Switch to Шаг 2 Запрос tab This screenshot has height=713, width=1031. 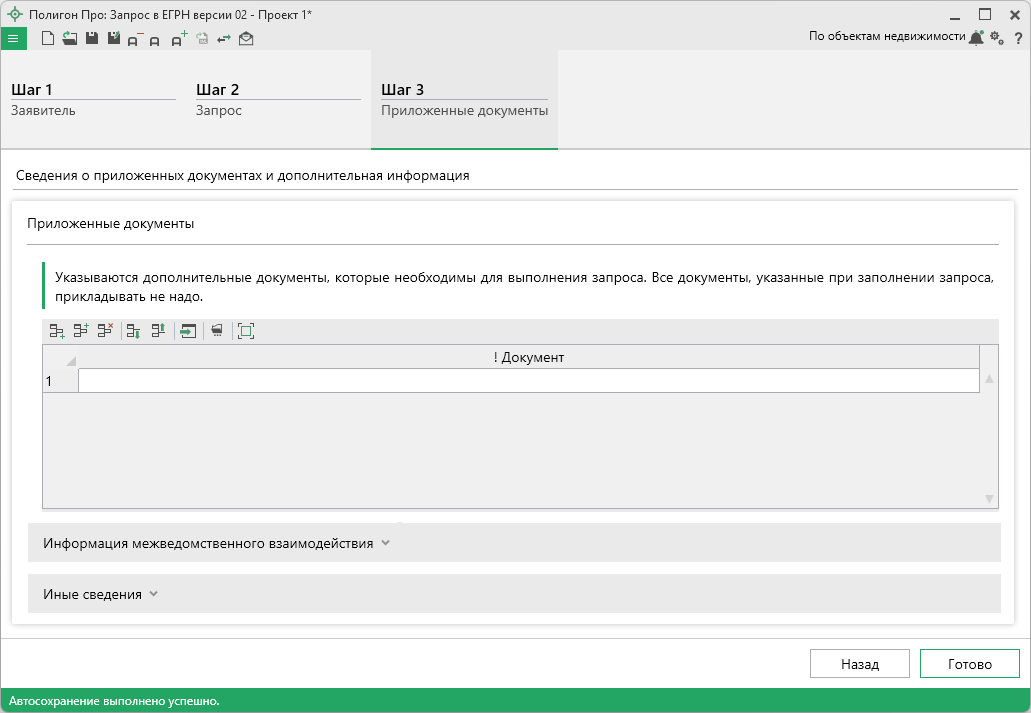click(278, 100)
